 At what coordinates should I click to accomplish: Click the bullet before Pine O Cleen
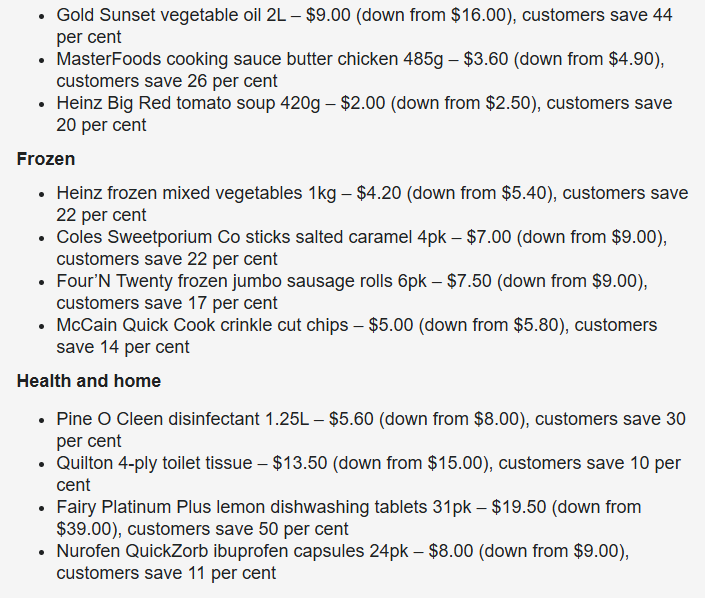[x=42, y=421]
